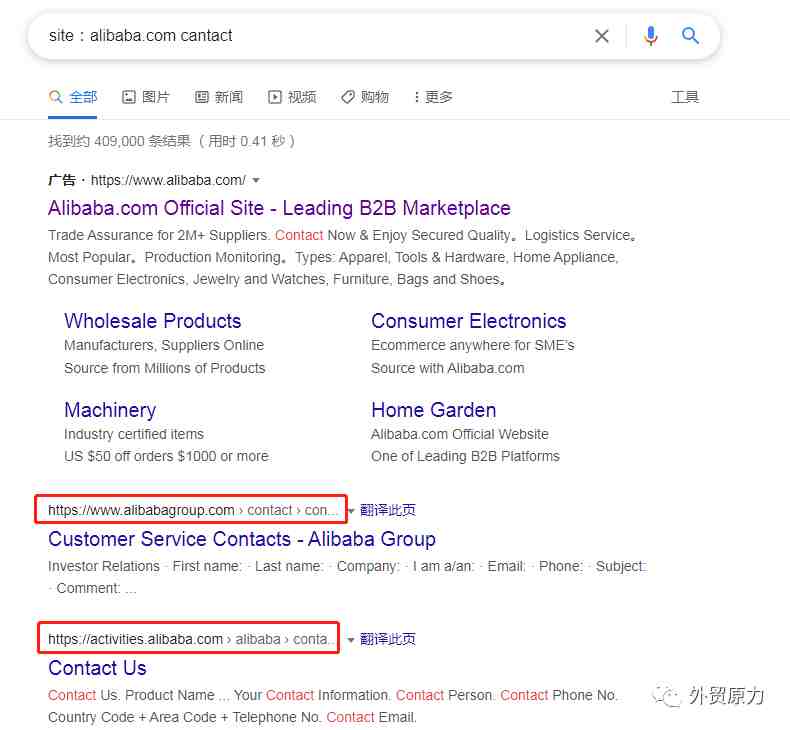This screenshot has height=730, width=790.
Task: Click 'Ecommerce anywhere for SME's' text
Action: 473,345
